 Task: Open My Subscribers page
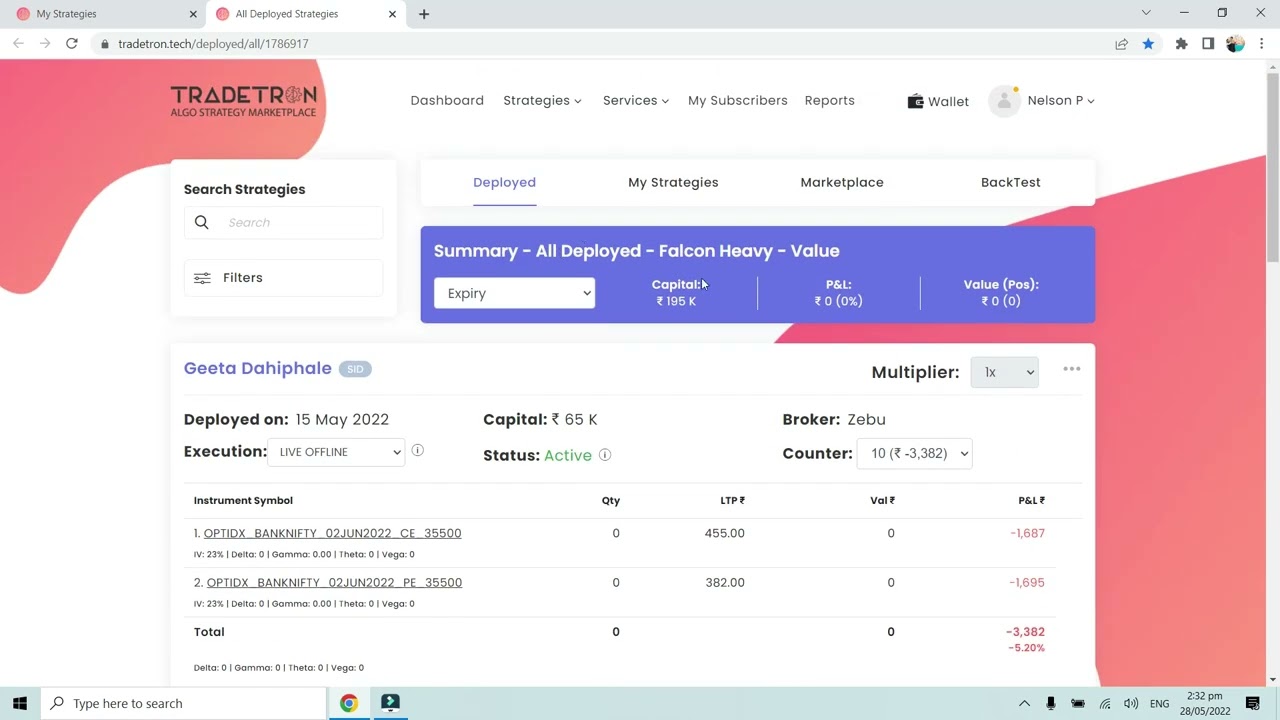(x=738, y=101)
